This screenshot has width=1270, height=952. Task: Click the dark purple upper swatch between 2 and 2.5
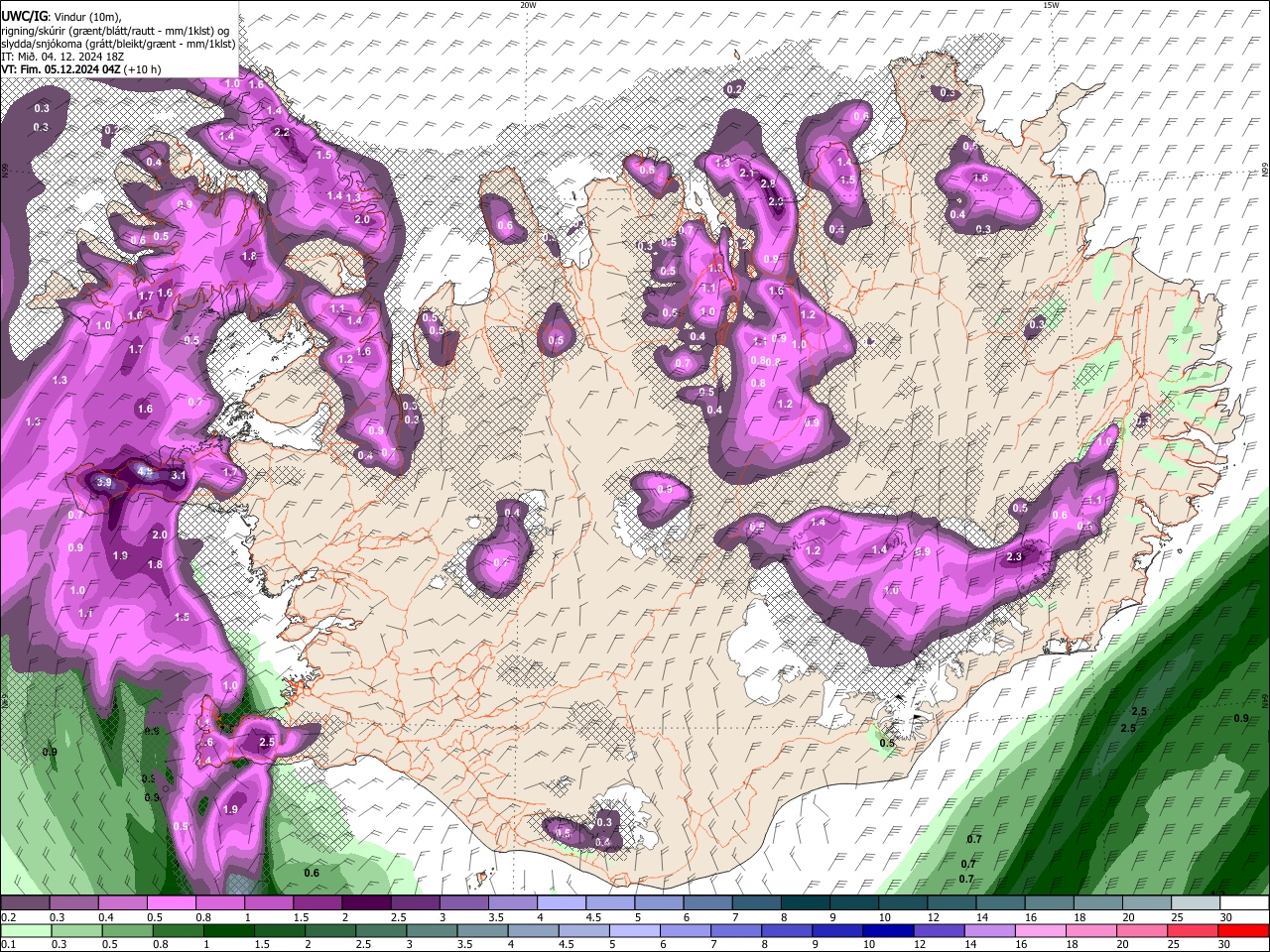(365, 903)
